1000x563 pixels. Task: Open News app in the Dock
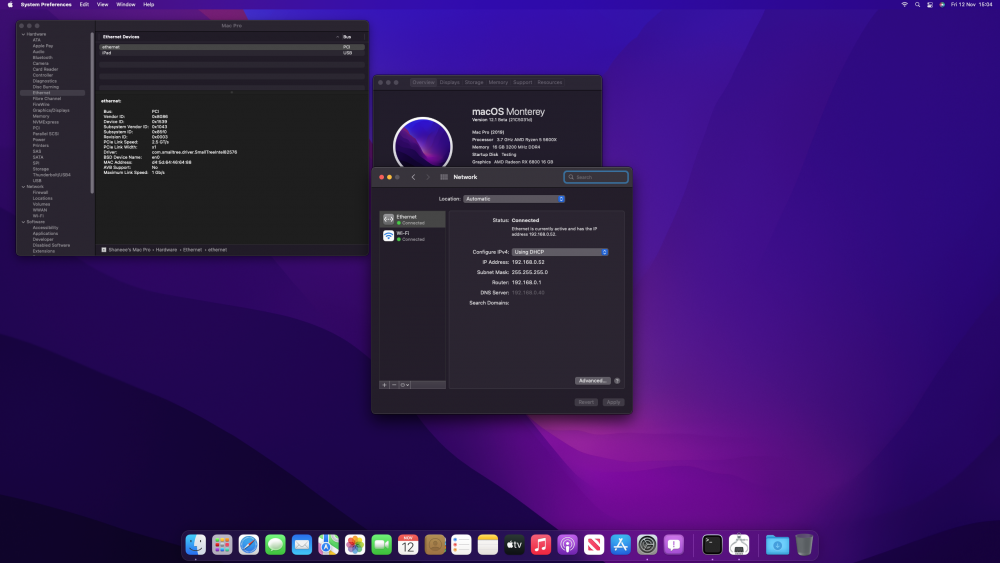pos(594,545)
